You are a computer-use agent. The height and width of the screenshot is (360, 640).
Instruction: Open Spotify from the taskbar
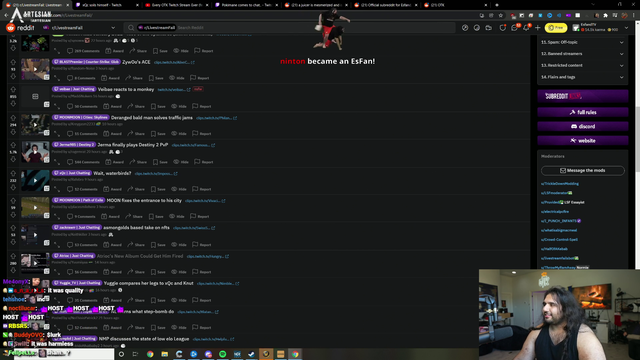pyautogui.click(x=223, y=354)
